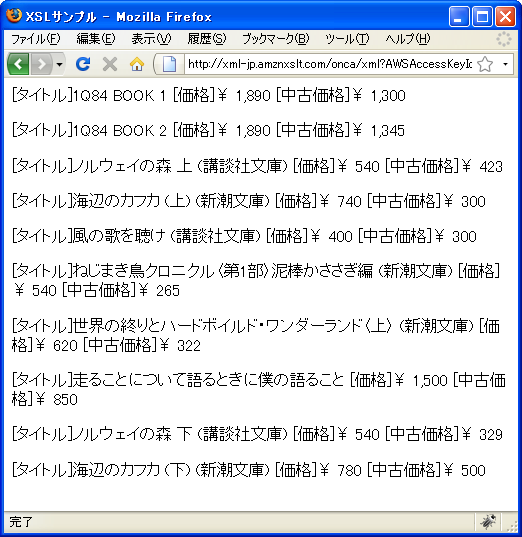Viewport: 522px width, 537px height.
Task: Click the 海辺のカフカ (下) (新潮文庫) line
Action: pos(248,470)
